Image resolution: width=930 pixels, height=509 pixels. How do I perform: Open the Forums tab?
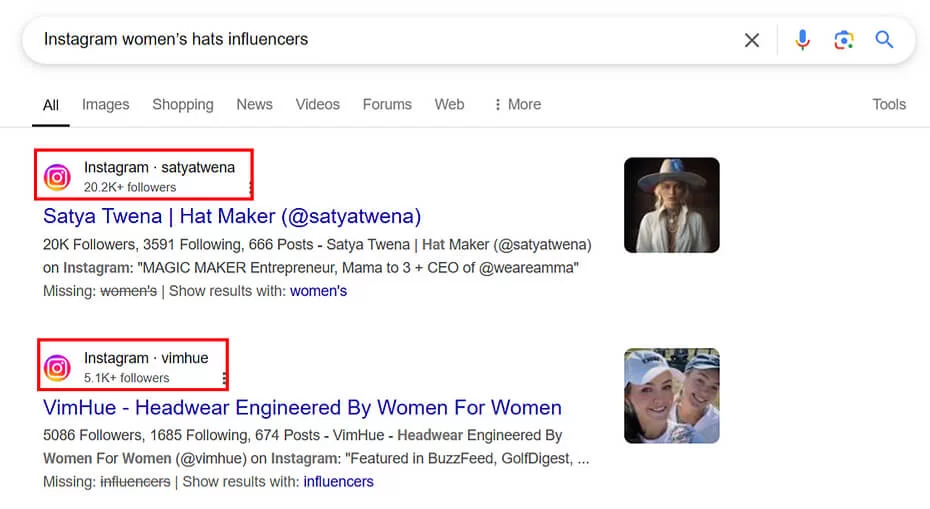pyautogui.click(x=387, y=104)
